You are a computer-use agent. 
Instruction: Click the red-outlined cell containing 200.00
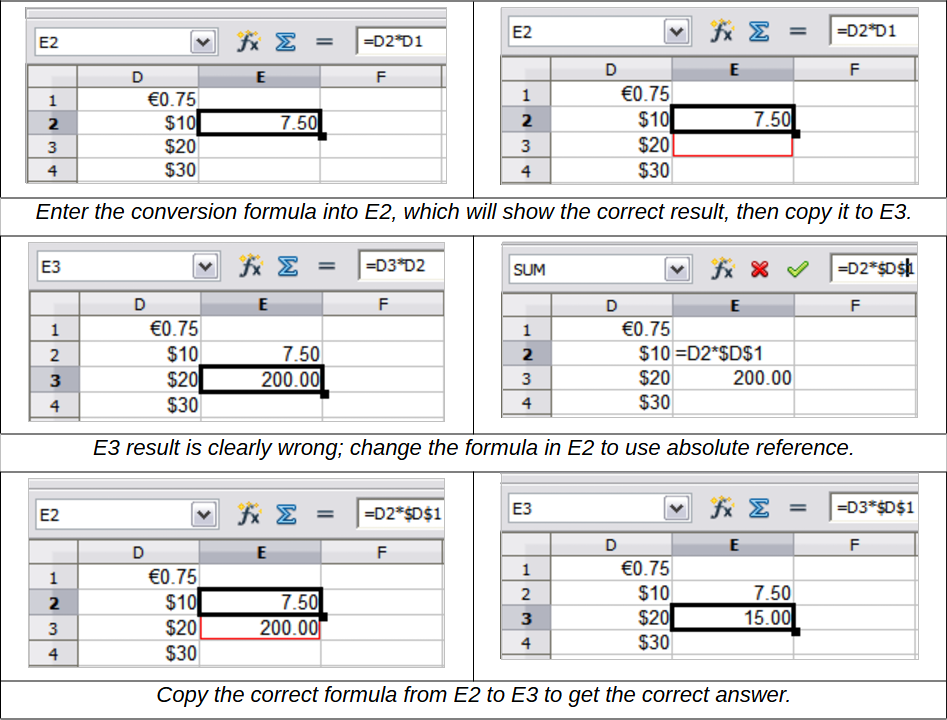(260, 628)
